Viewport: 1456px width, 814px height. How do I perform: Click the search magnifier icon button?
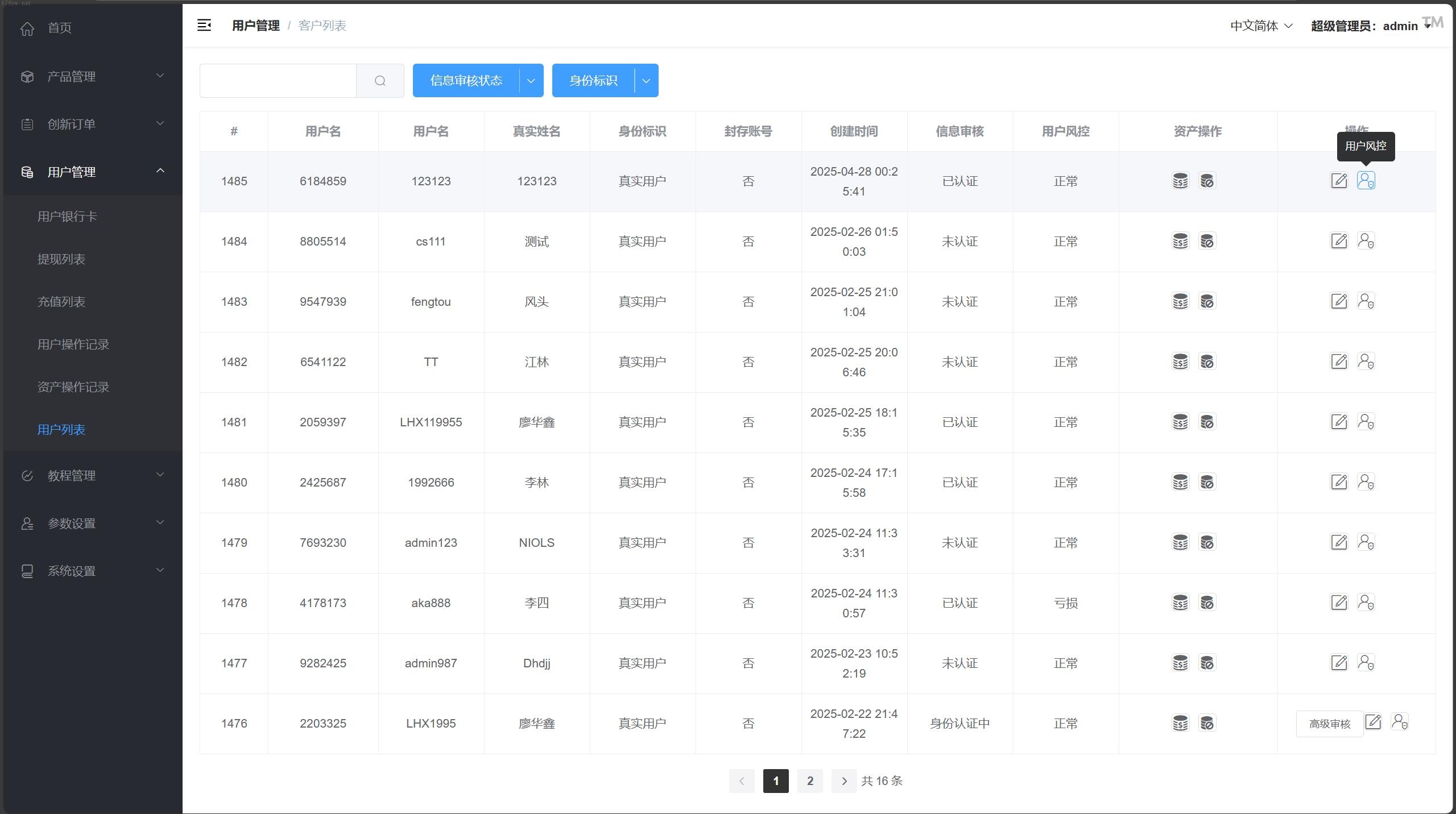pyautogui.click(x=380, y=81)
